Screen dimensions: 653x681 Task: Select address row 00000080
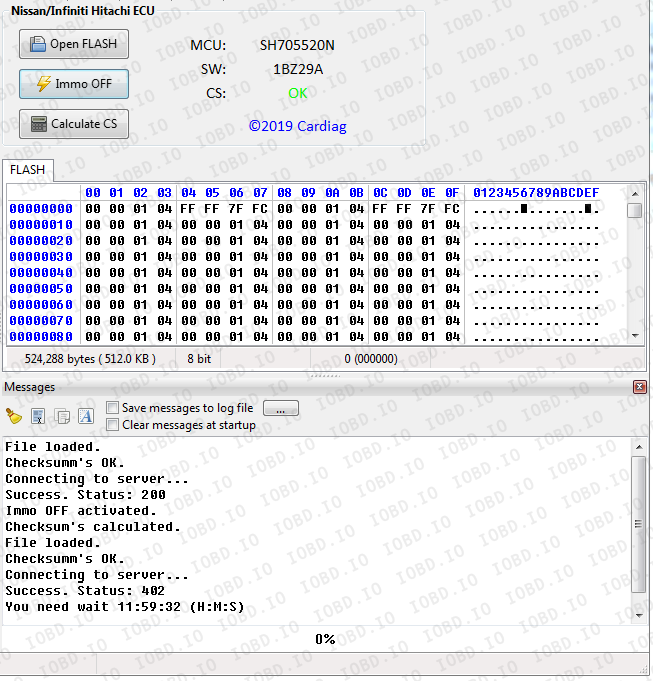click(41, 337)
